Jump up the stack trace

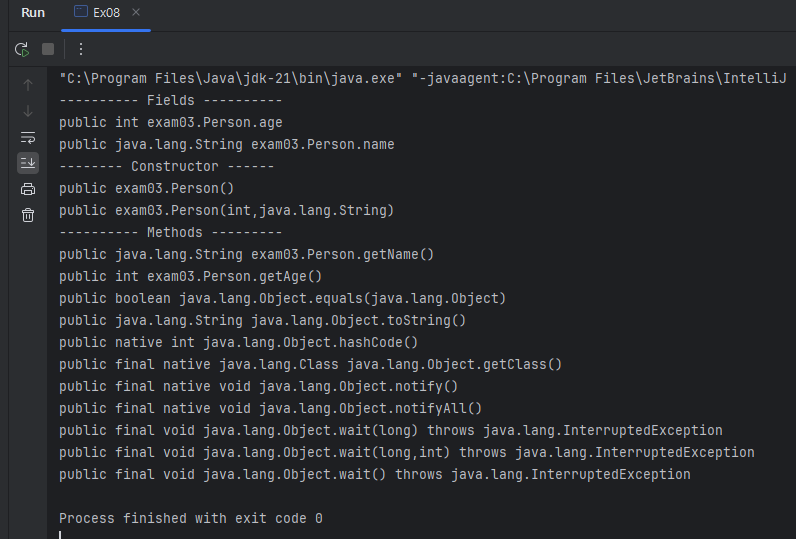(x=28, y=85)
